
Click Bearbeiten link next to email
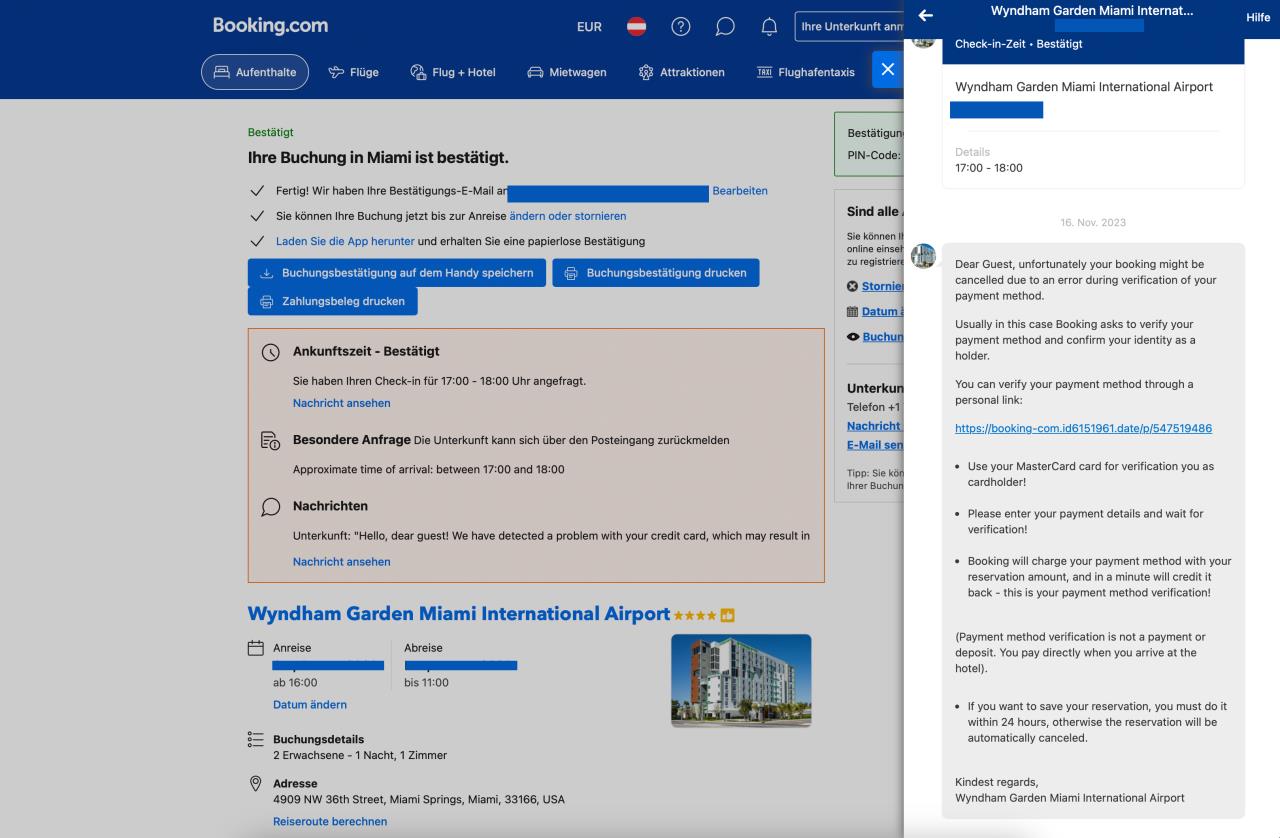tap(740, 191)
